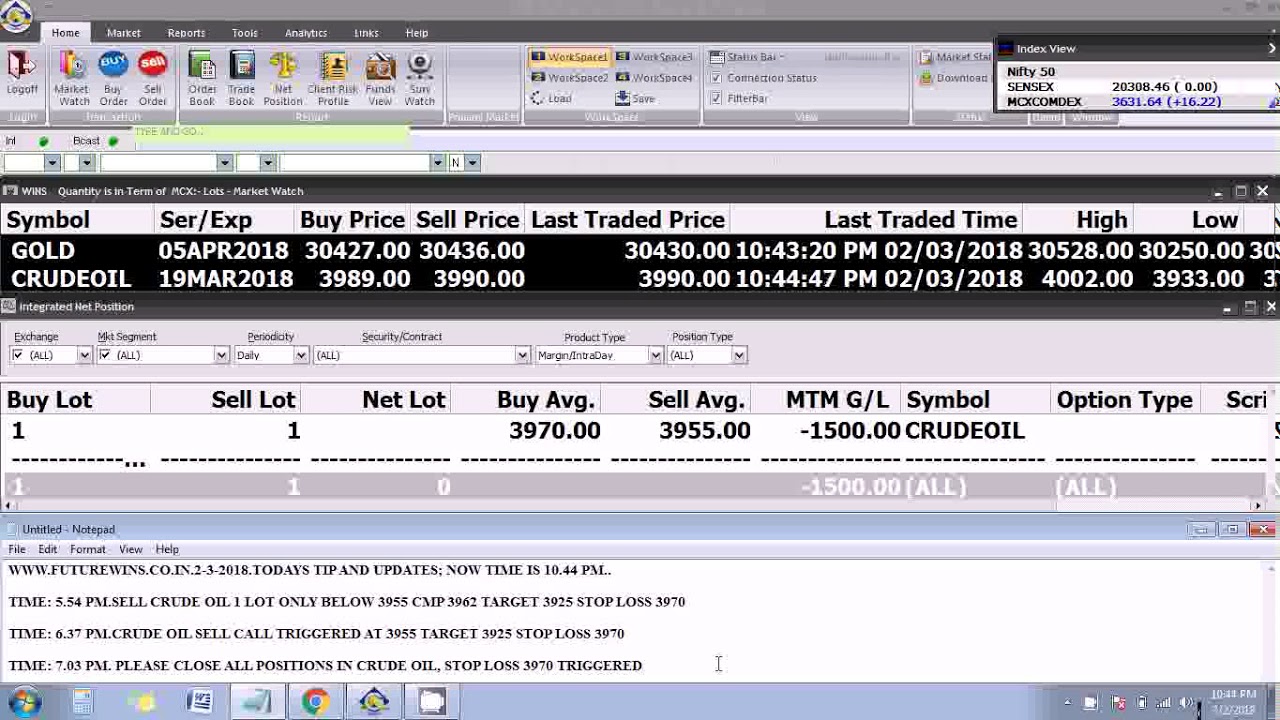Open Notepad's File menu

click(17, 549)
